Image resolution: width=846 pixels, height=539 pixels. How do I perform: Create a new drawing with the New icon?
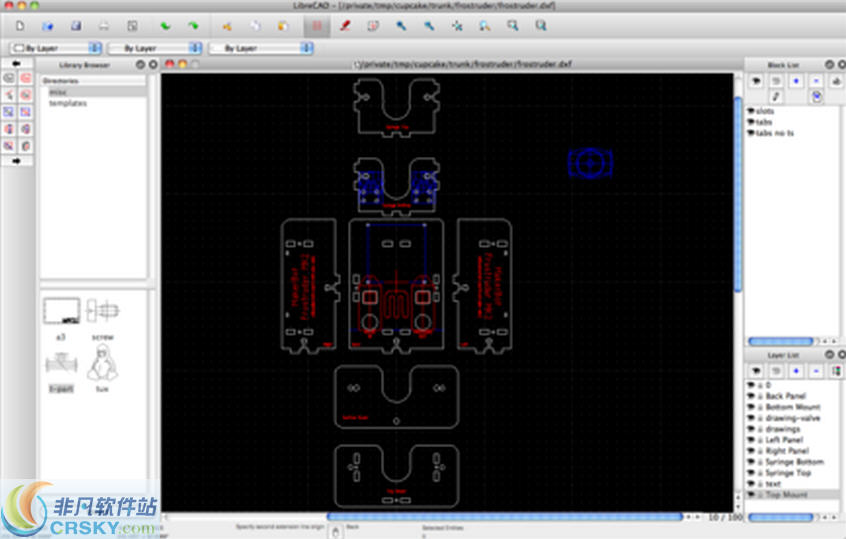pos(20,26)
